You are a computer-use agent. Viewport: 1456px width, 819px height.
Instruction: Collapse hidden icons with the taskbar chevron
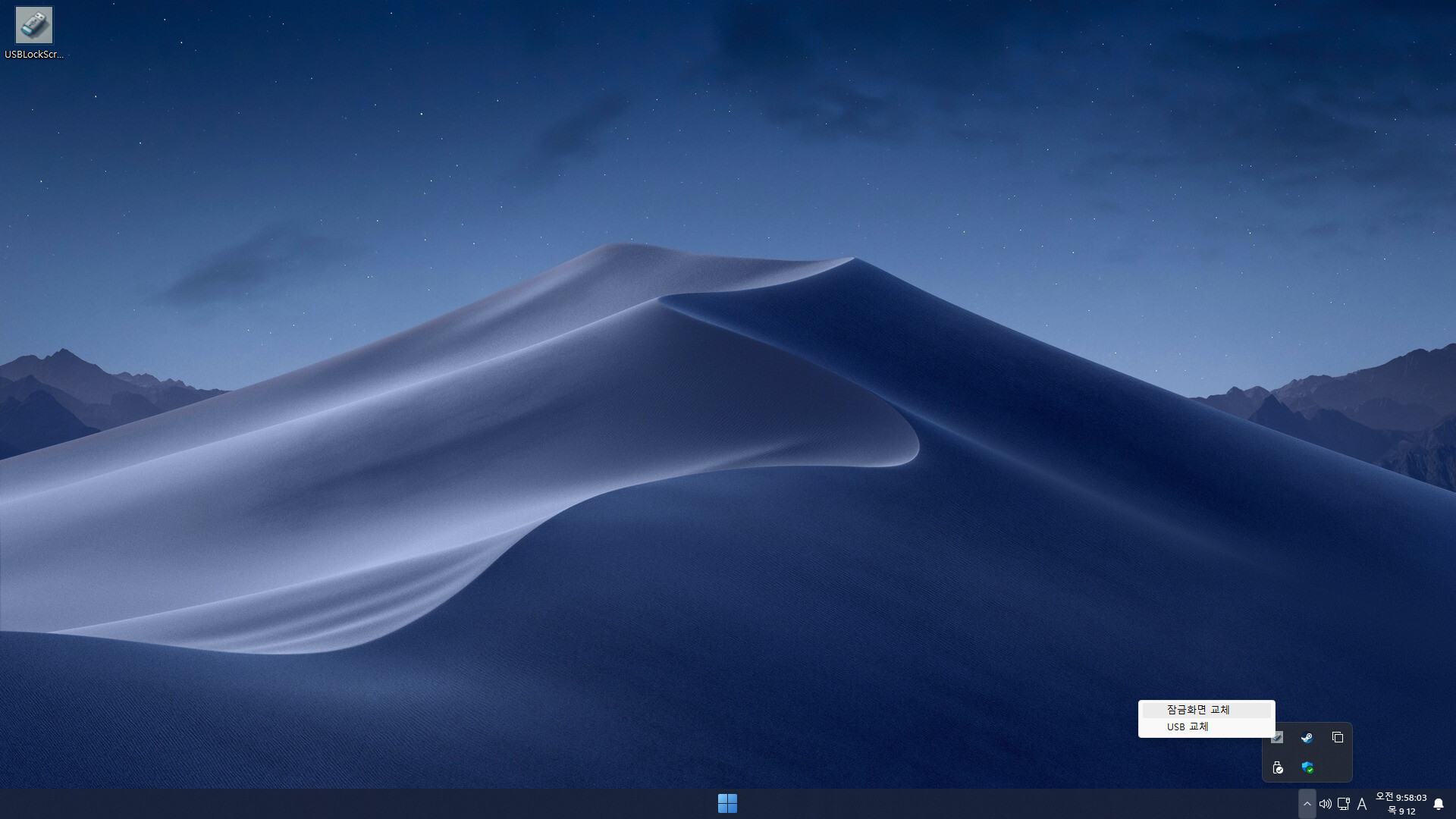[x=1307, y=803]
